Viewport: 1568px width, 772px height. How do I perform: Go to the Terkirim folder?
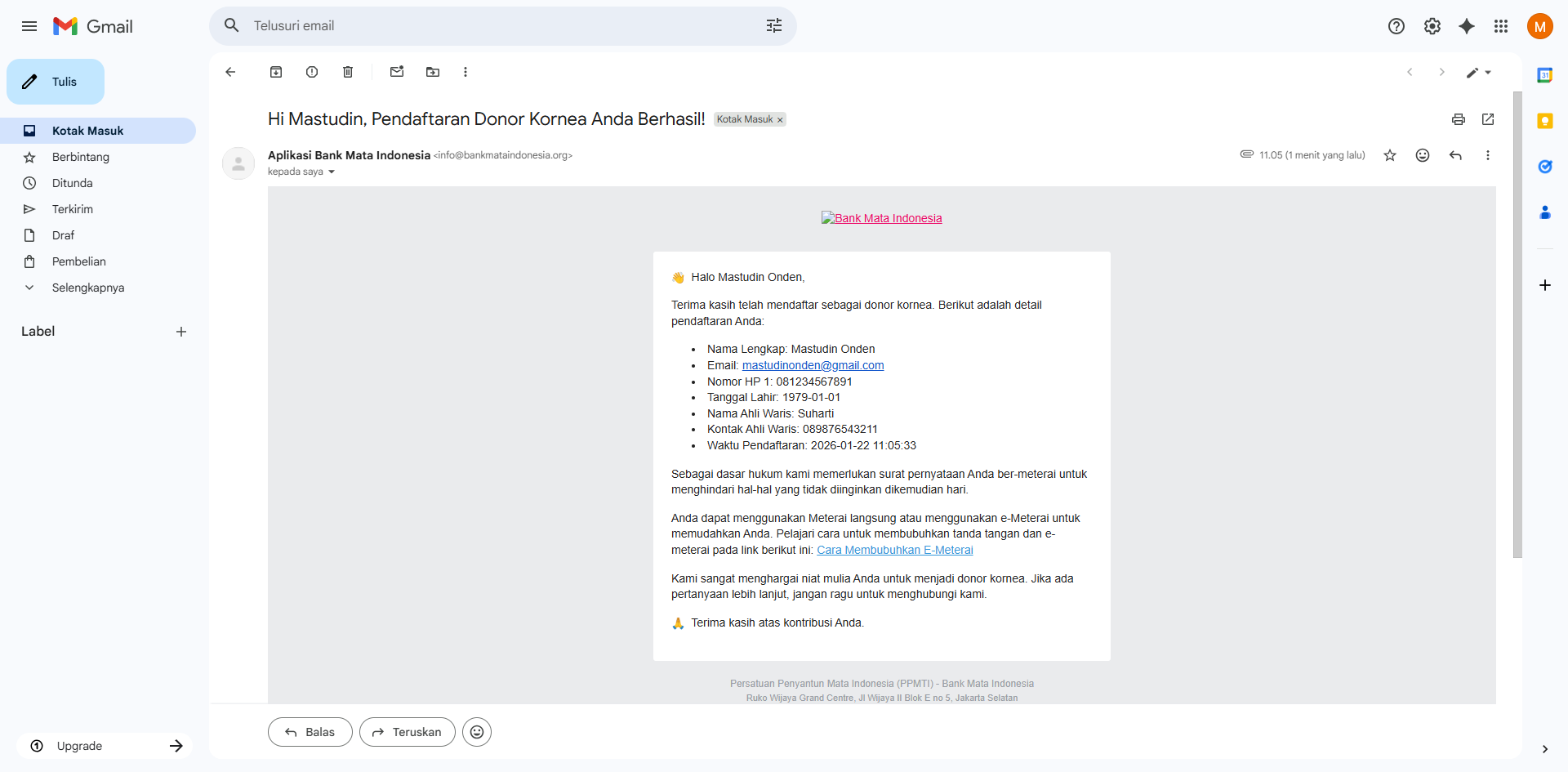click(72, 209)
